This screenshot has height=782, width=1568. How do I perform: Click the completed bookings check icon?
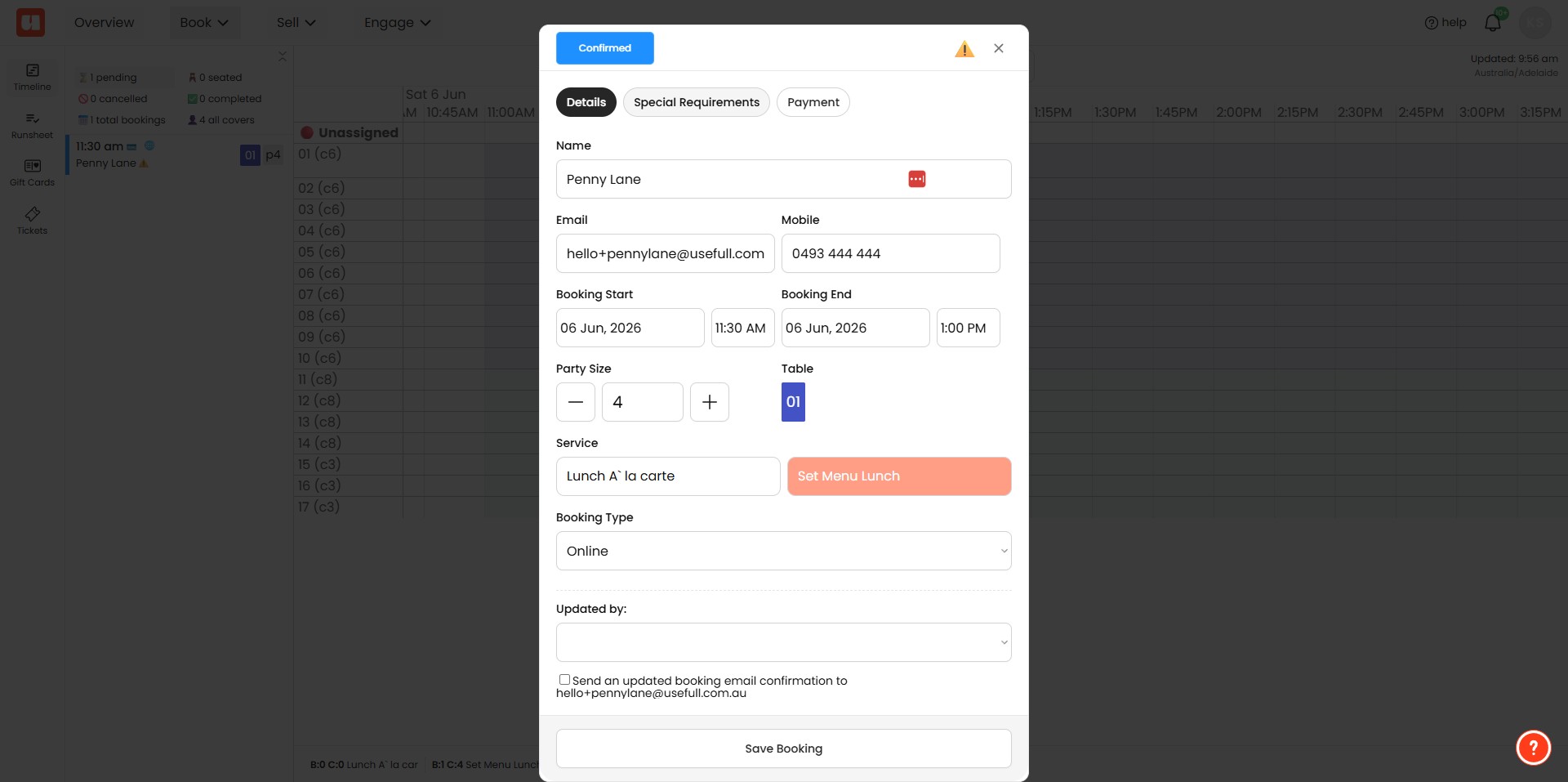192,99
